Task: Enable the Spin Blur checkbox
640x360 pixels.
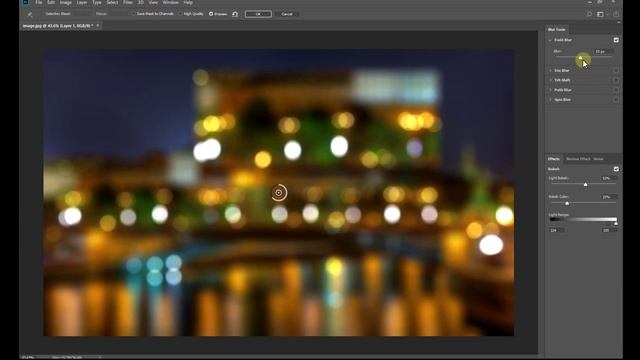Action: pos(616,100)
